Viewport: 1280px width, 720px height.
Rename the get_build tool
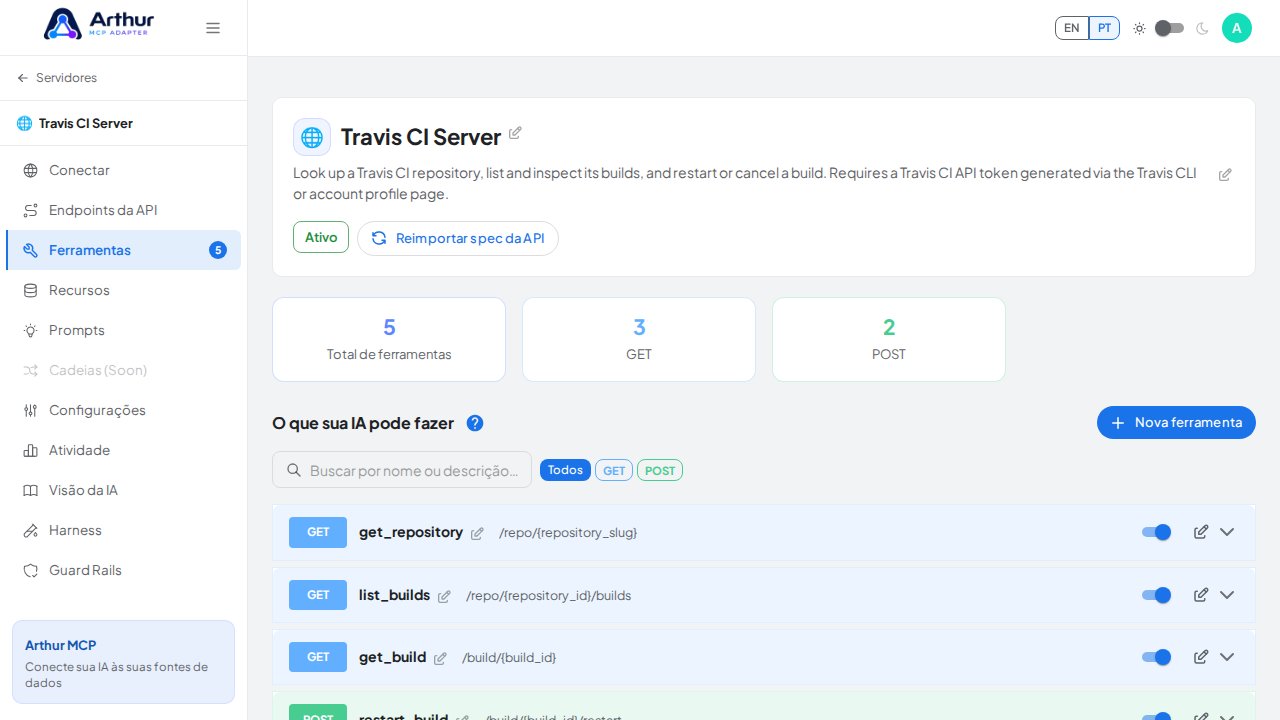(x=440, y=659)
